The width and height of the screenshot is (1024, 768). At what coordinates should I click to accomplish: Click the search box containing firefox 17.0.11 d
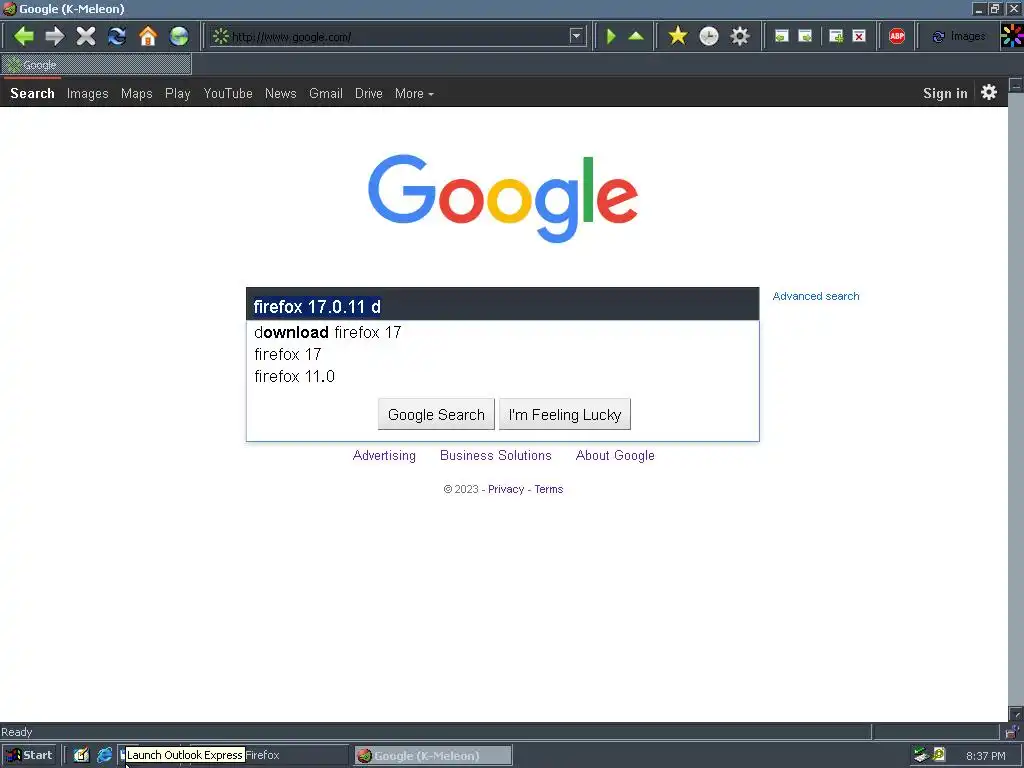(x=503, y=304)
